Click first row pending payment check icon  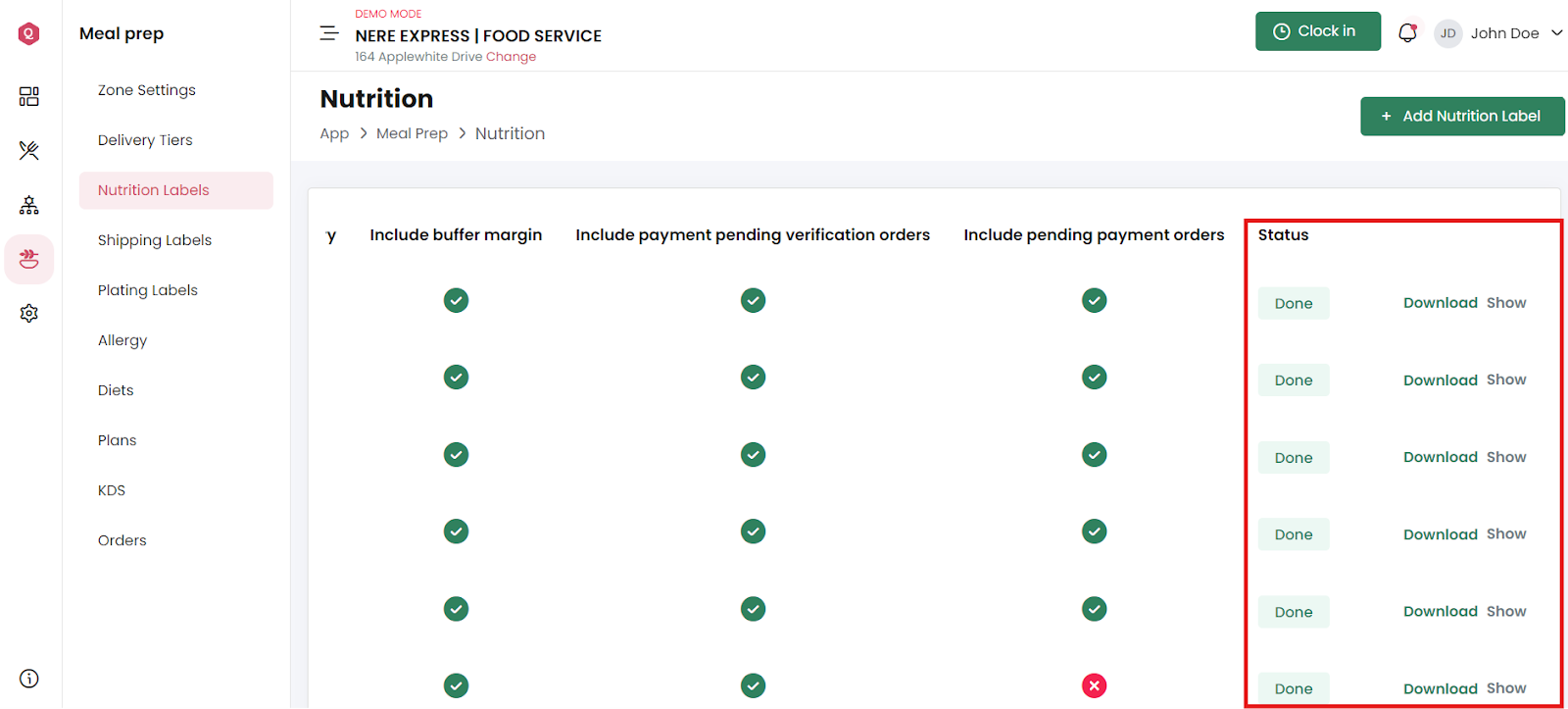[x=1095, y=300]
